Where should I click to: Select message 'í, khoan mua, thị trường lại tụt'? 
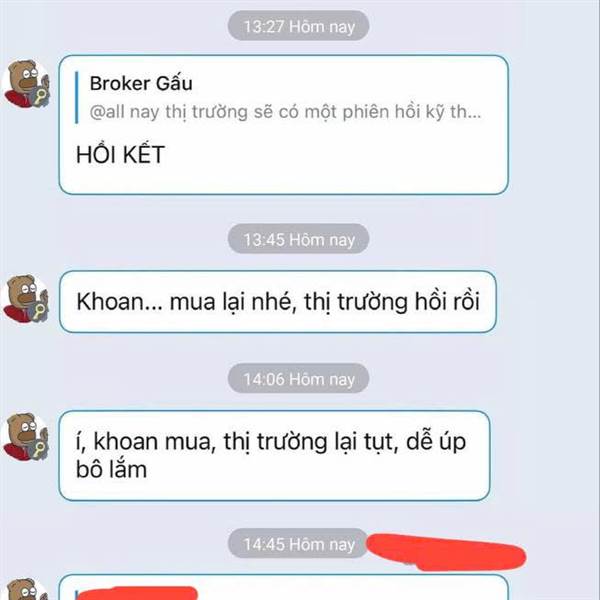click(274, 455)
